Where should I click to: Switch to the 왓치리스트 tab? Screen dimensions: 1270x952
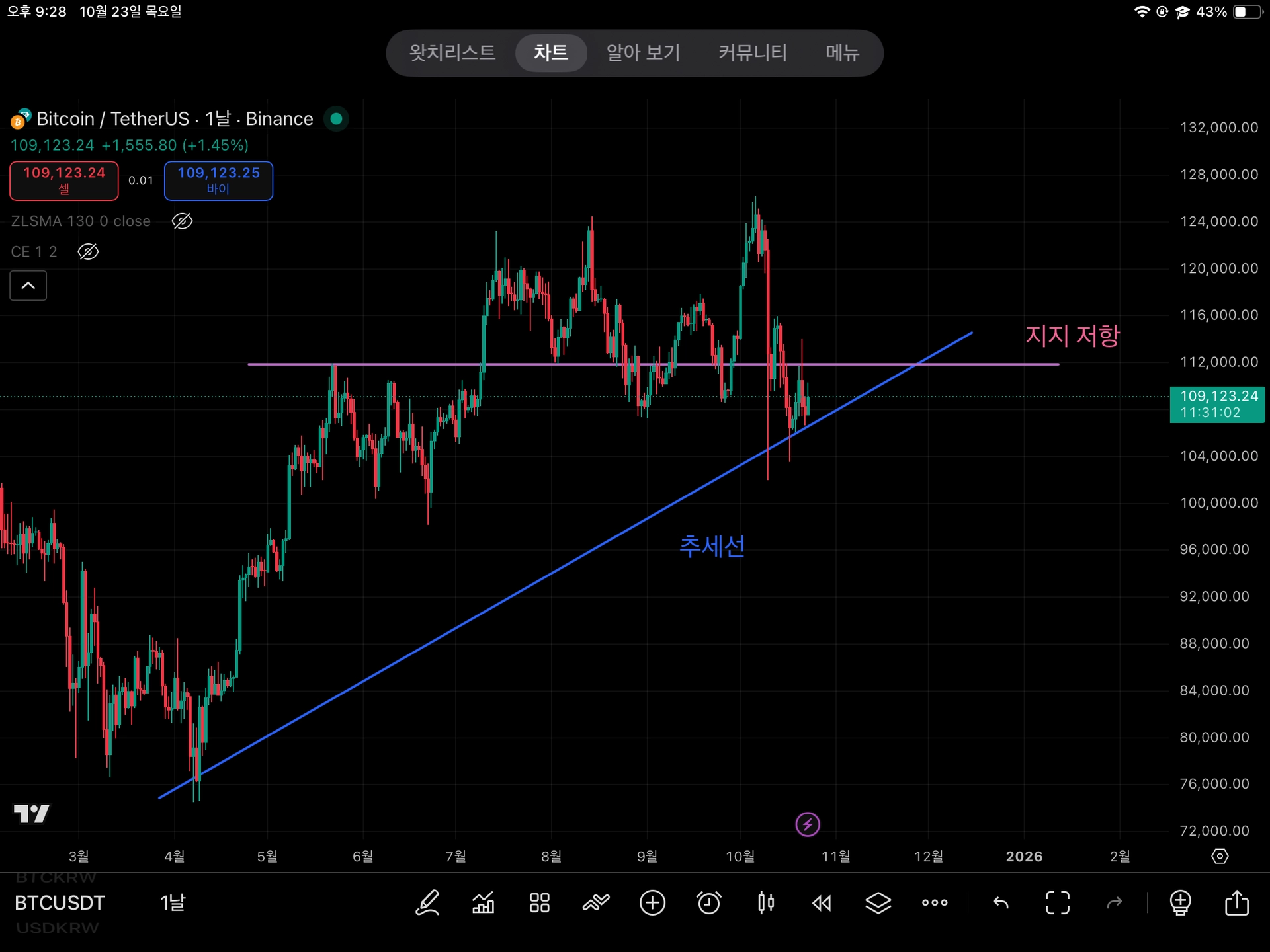click(x=452, y=53)
